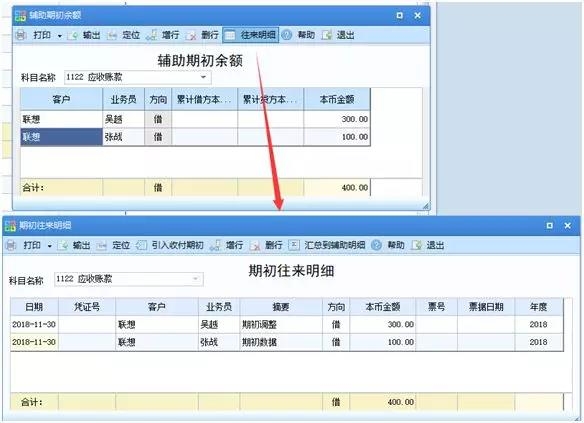
Task: Open 往来明细 from the top toolbar
Action: coord(251,35)
